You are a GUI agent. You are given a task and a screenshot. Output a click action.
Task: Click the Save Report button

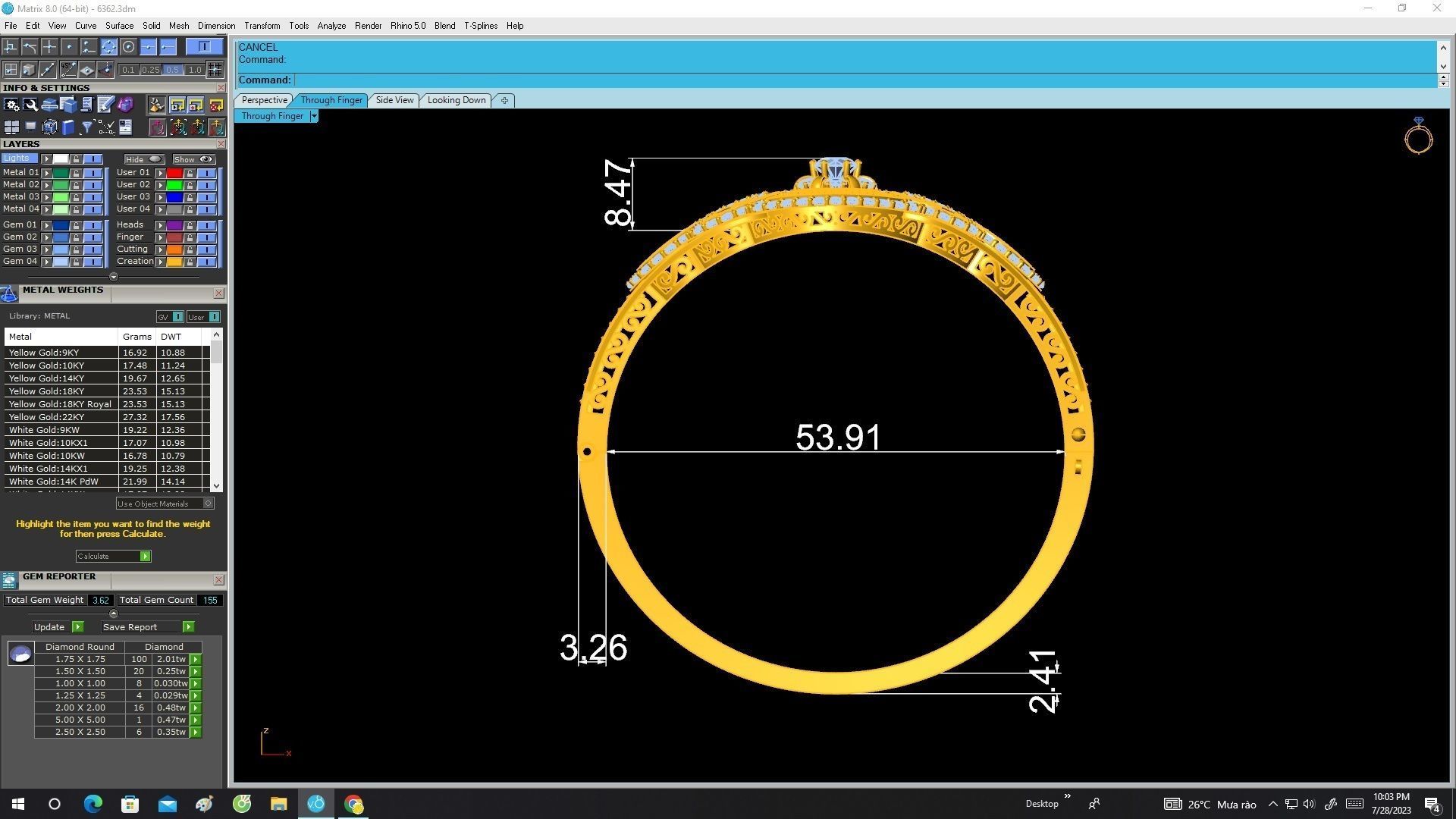(147, 627)
